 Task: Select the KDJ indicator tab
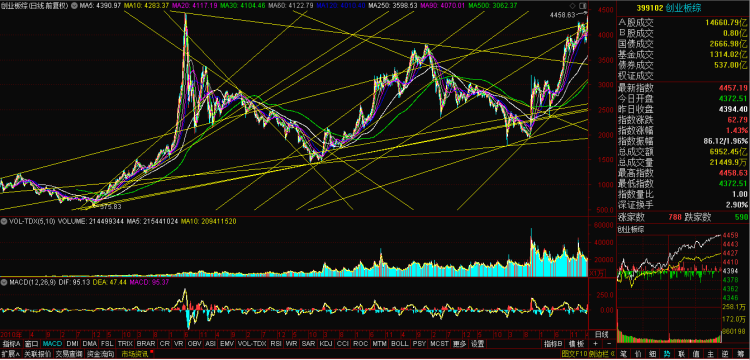326,344
